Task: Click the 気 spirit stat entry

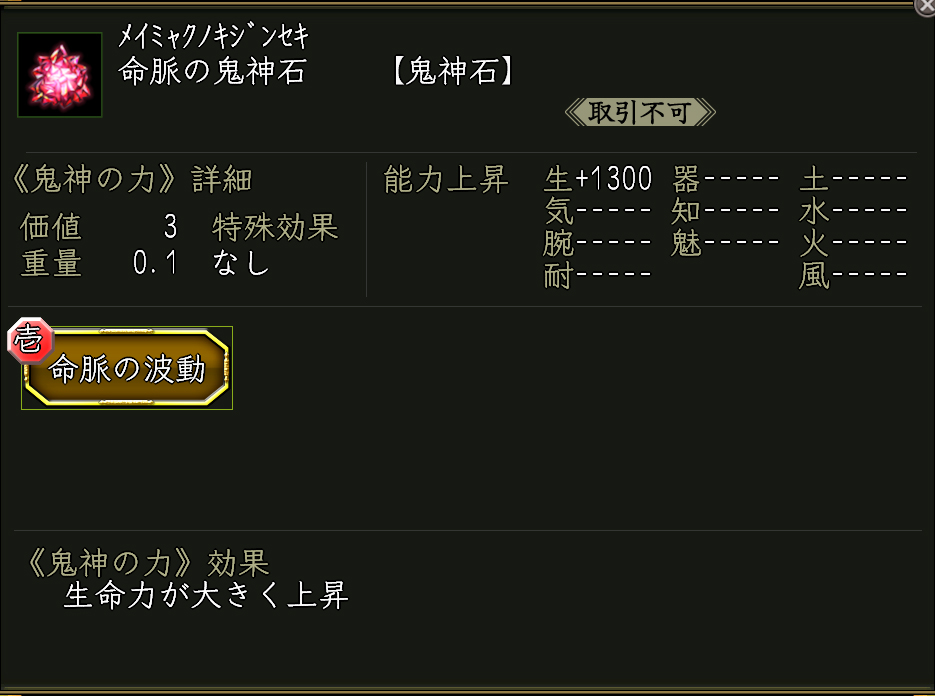Action: point(598,211)
